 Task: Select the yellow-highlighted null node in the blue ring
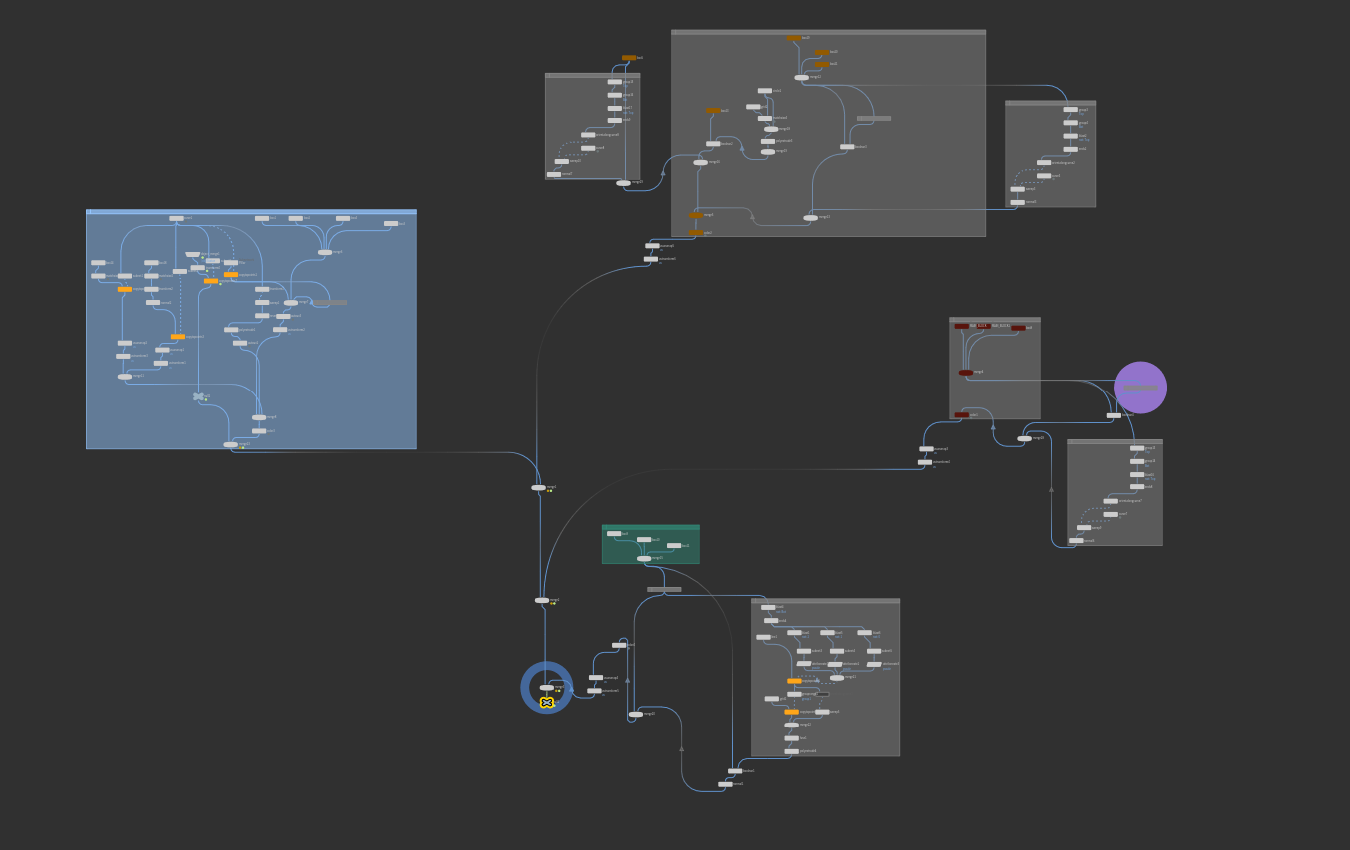[x=547, y=702]
